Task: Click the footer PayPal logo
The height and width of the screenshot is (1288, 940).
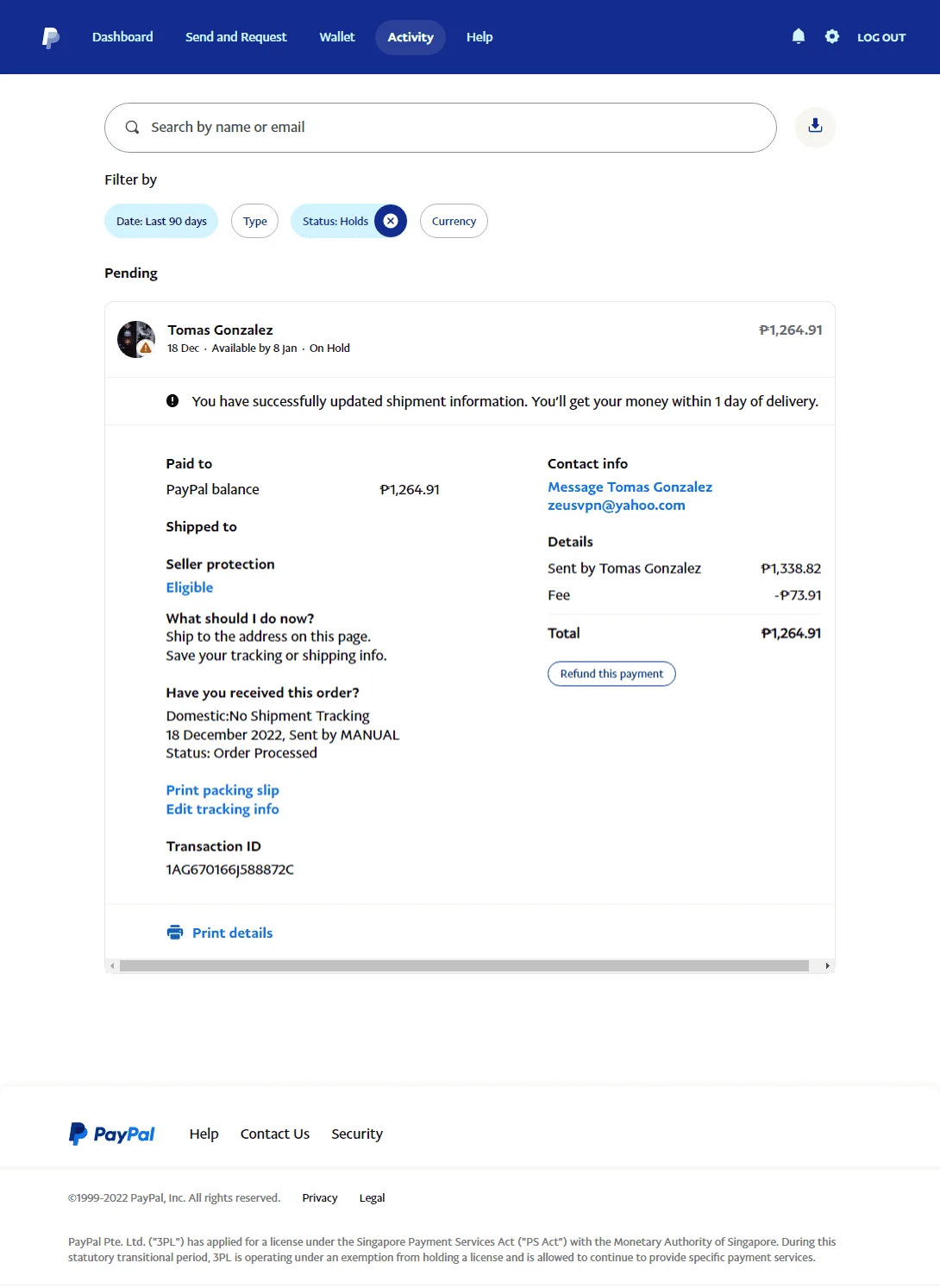Action: 112,1134
